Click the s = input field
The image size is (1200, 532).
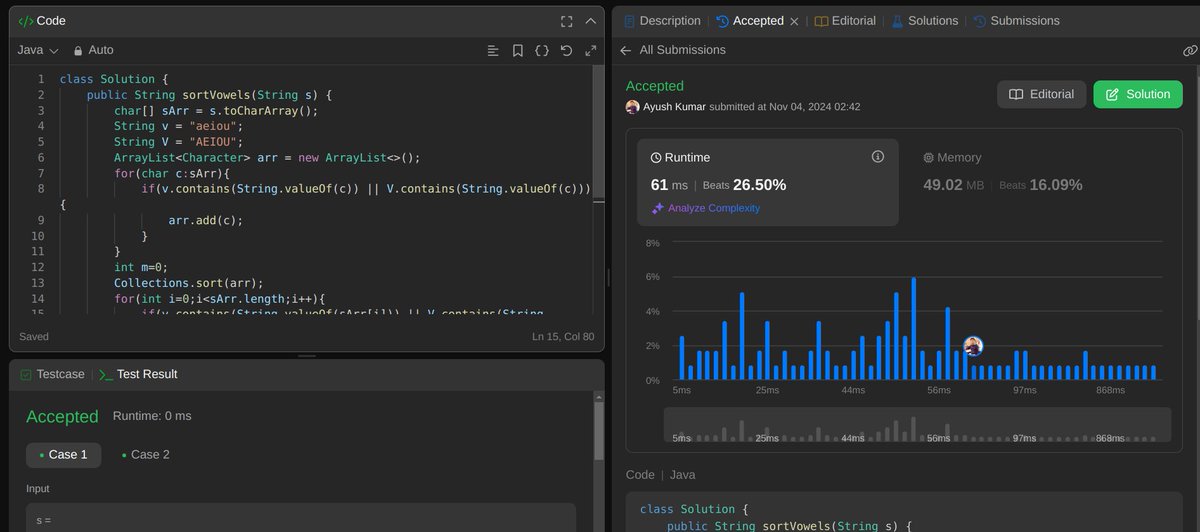[301, 517]
